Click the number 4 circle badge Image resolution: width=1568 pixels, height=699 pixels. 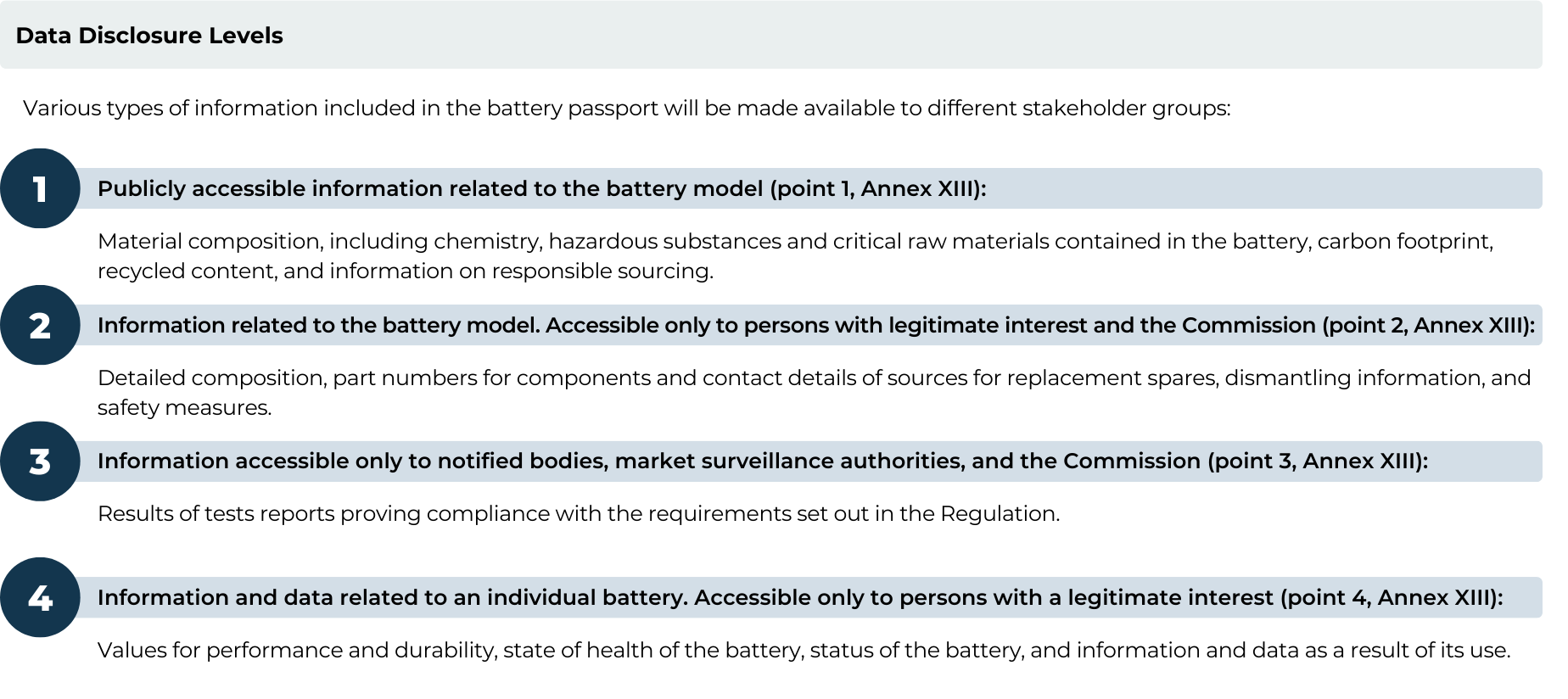pos(40,597)
